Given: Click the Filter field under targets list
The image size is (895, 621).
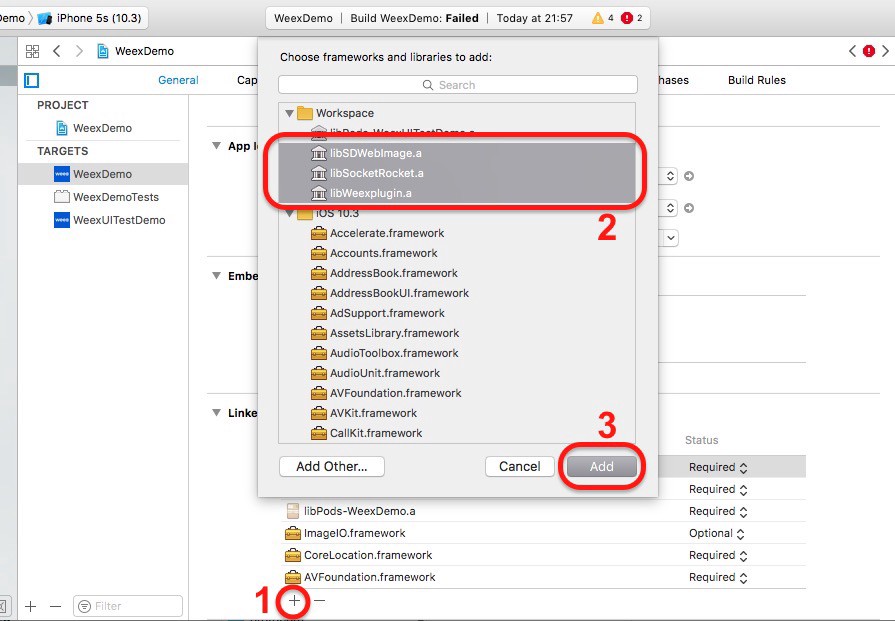Looking at the screenshot, I should click(128, 606).
